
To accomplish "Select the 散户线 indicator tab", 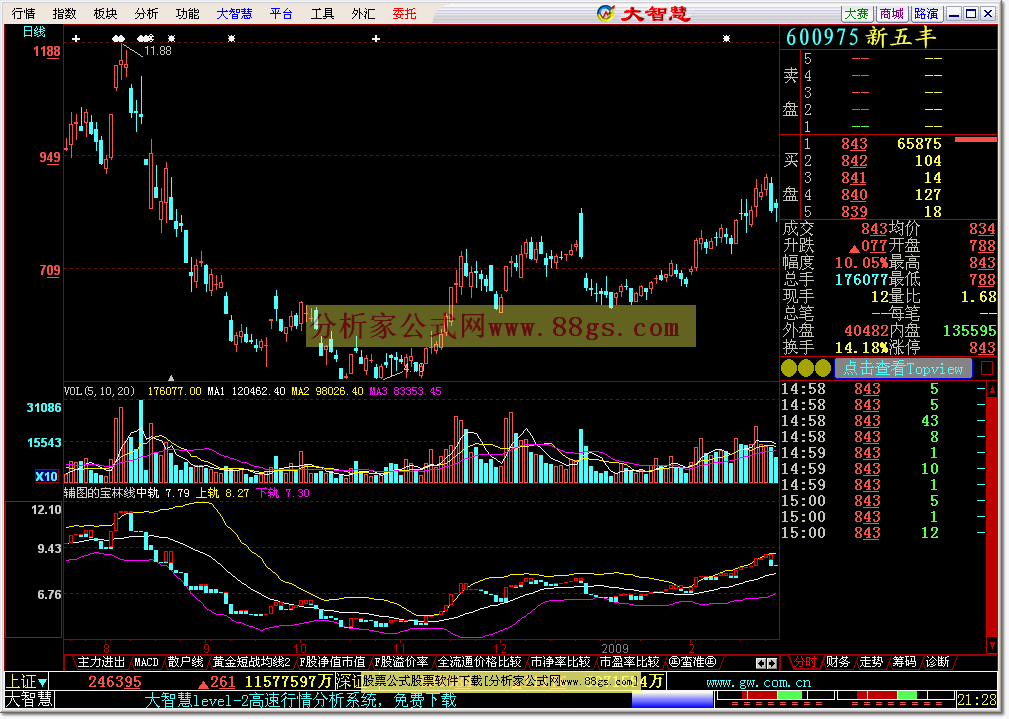I will [185, 662].
